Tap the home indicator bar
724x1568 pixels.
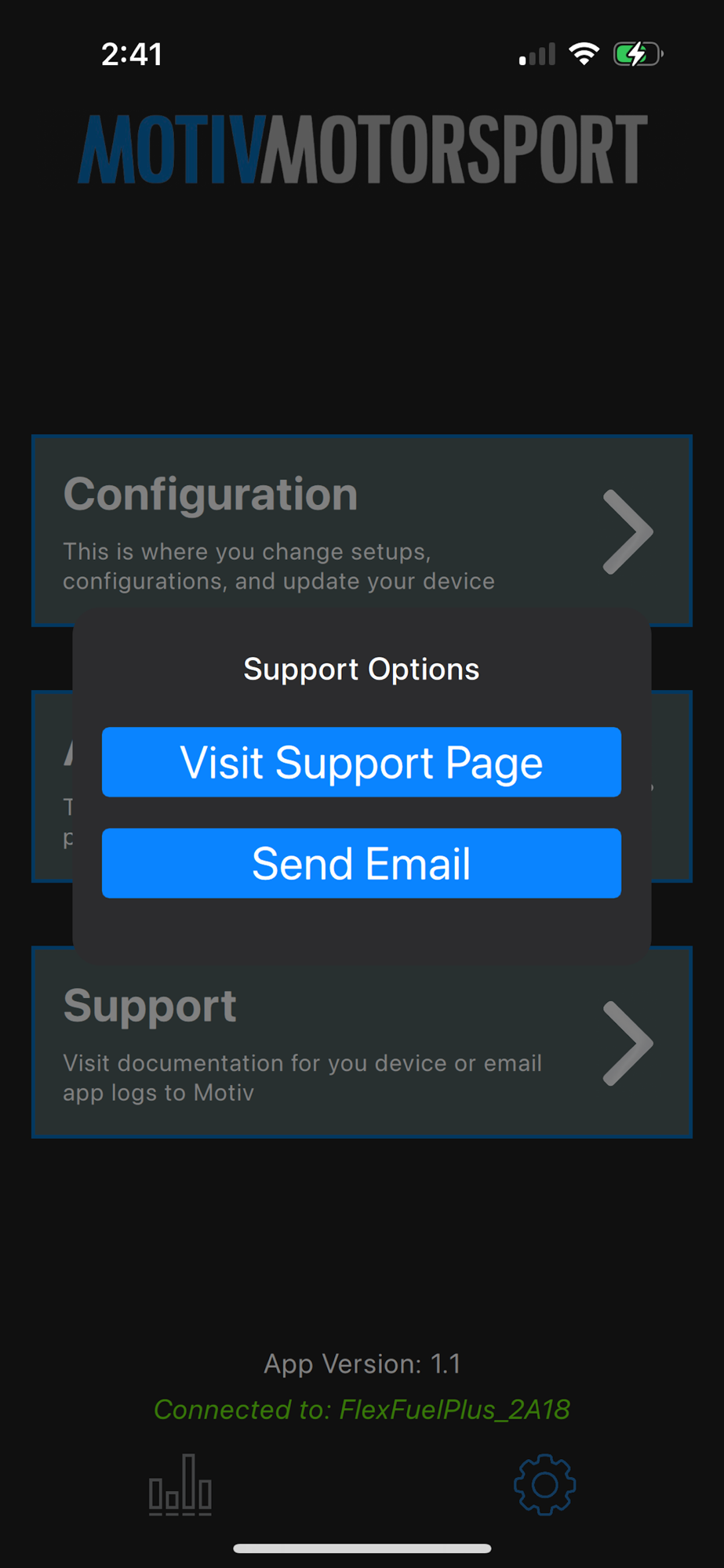362,1548
